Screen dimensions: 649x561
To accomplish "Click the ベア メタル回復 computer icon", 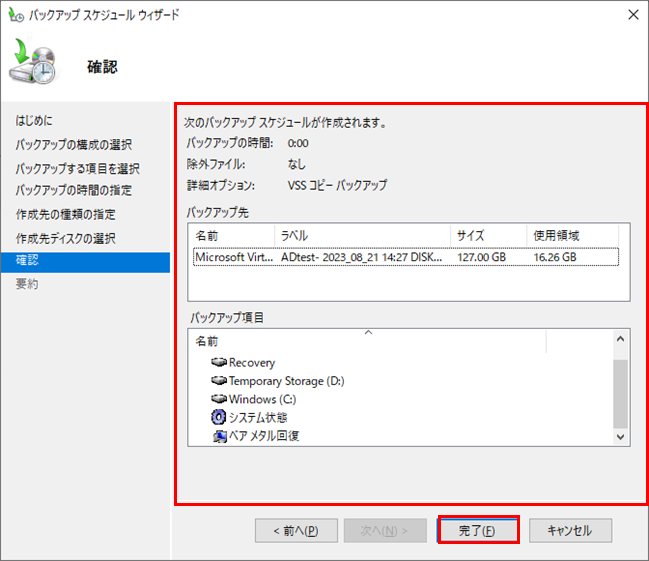I will click(220, 436).
